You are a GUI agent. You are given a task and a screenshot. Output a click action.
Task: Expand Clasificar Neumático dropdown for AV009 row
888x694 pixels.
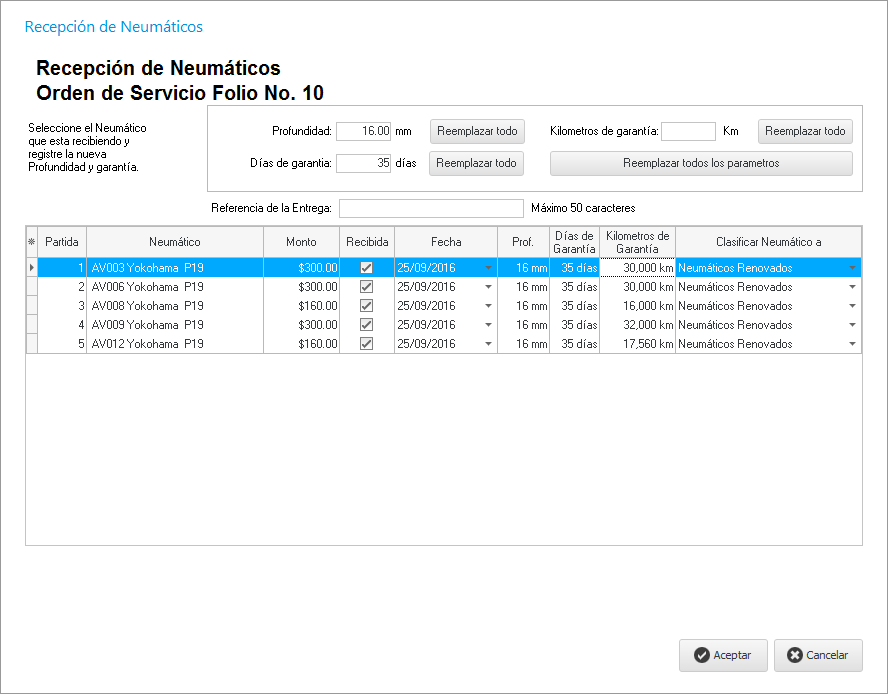click(852, 325)
